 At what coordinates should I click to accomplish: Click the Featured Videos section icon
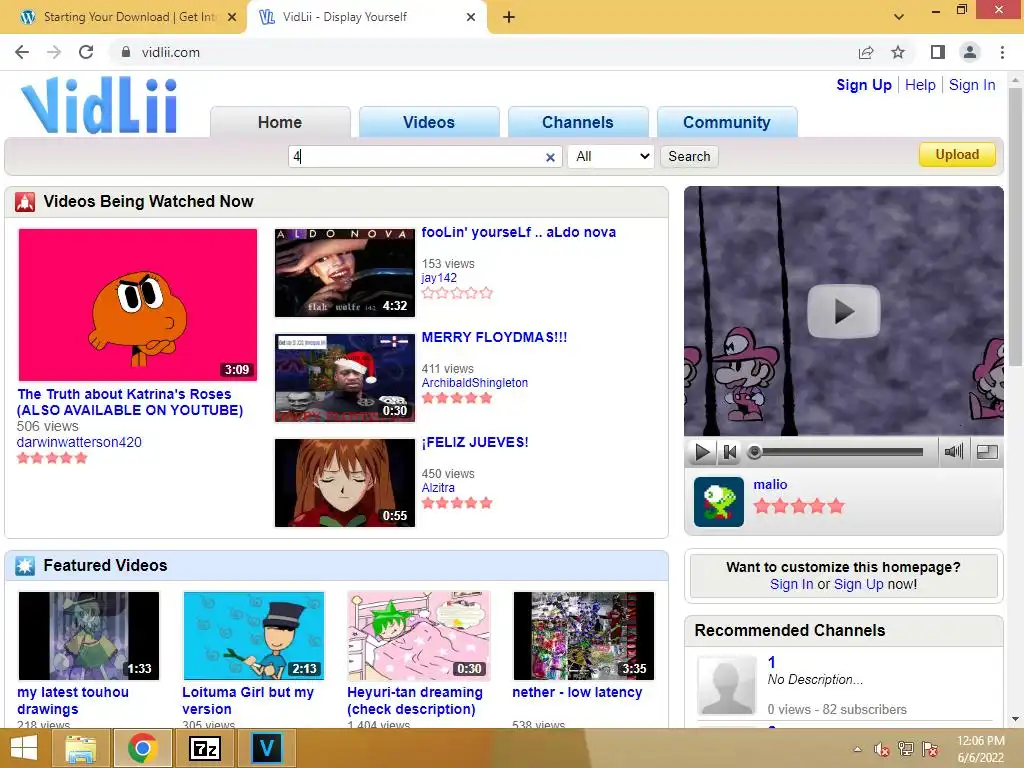[x=25, y=566]
